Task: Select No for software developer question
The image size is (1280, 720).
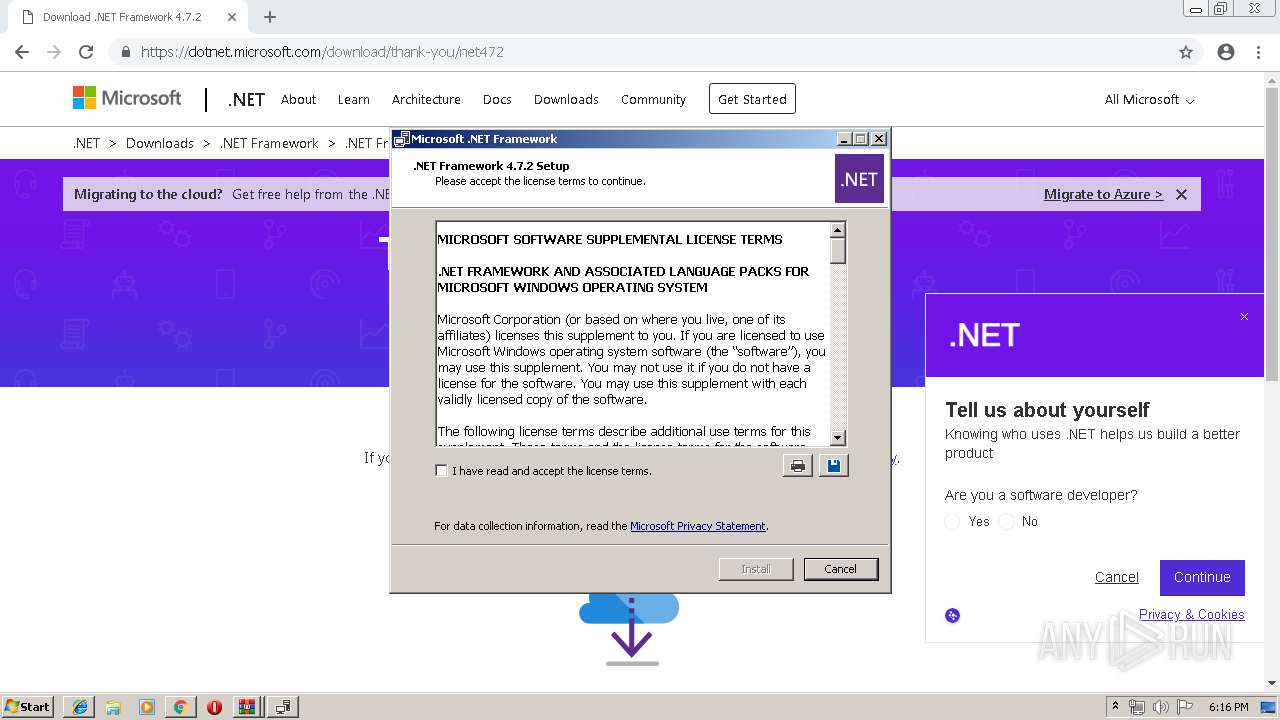Action: click(1006, 521)
